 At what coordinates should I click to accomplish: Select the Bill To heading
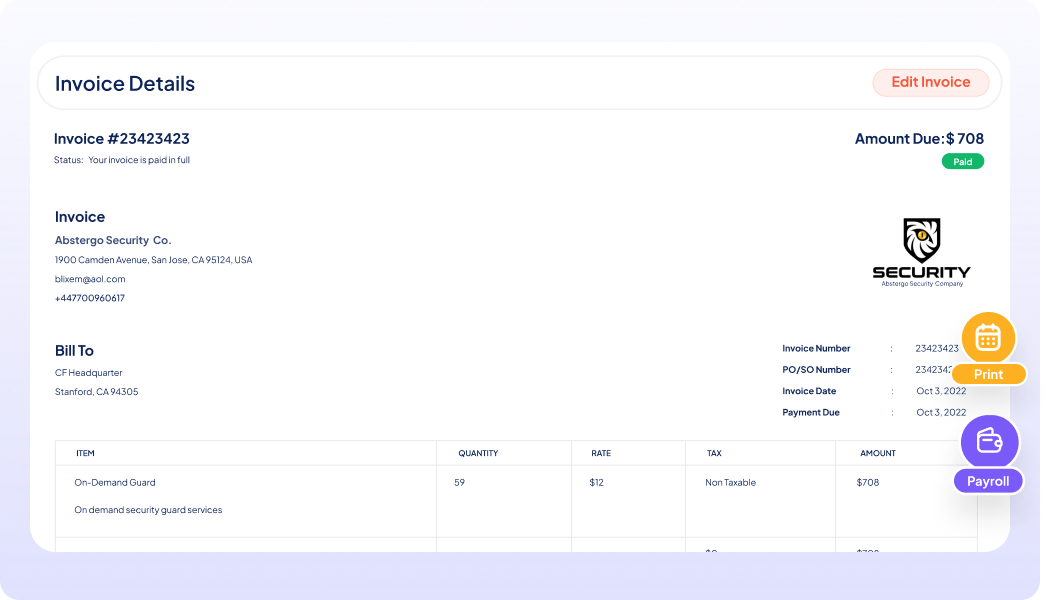74,351
